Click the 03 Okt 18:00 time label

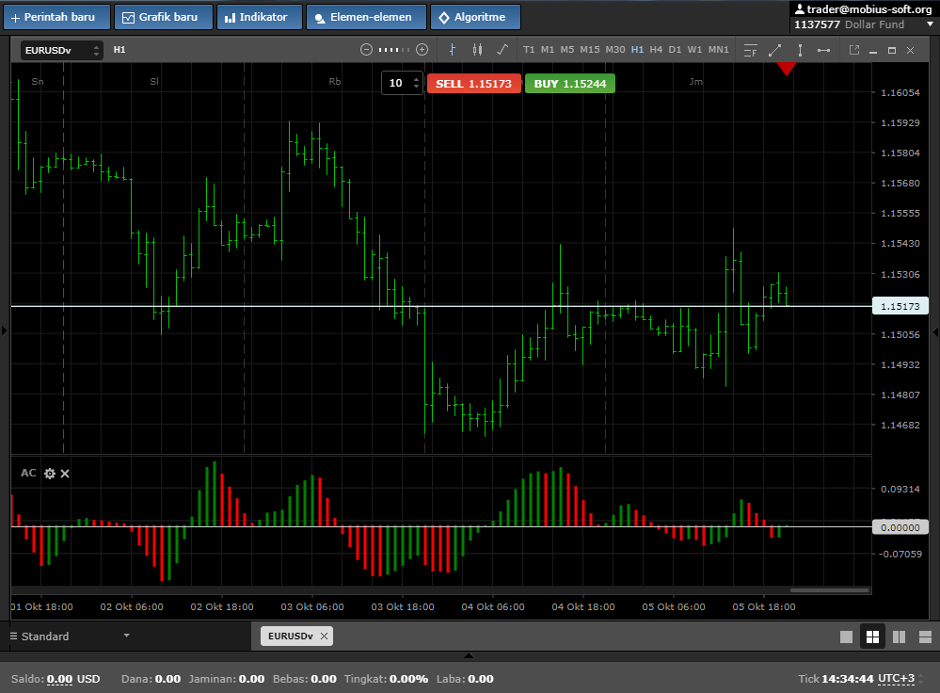(x=403, y=607)
